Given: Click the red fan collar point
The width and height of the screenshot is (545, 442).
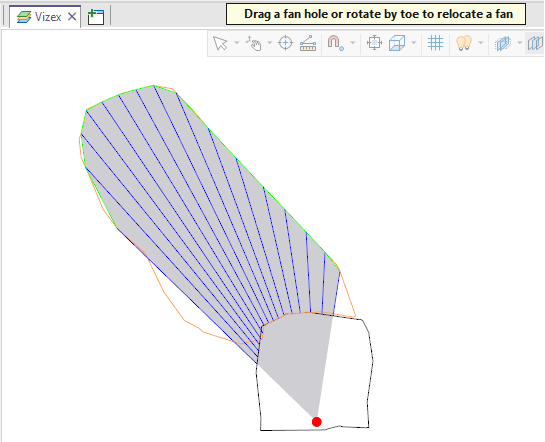Looking at the screenshot, I should [x=316, y=422].
